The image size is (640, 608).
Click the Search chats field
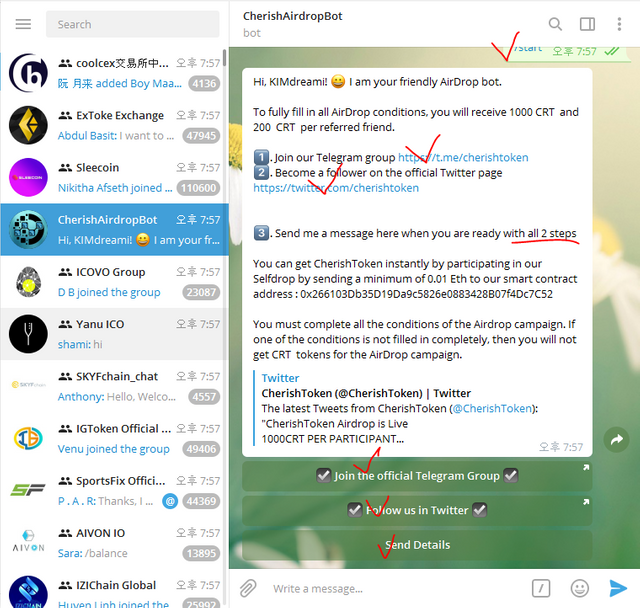pyautogui.click(x=133, y=24)
